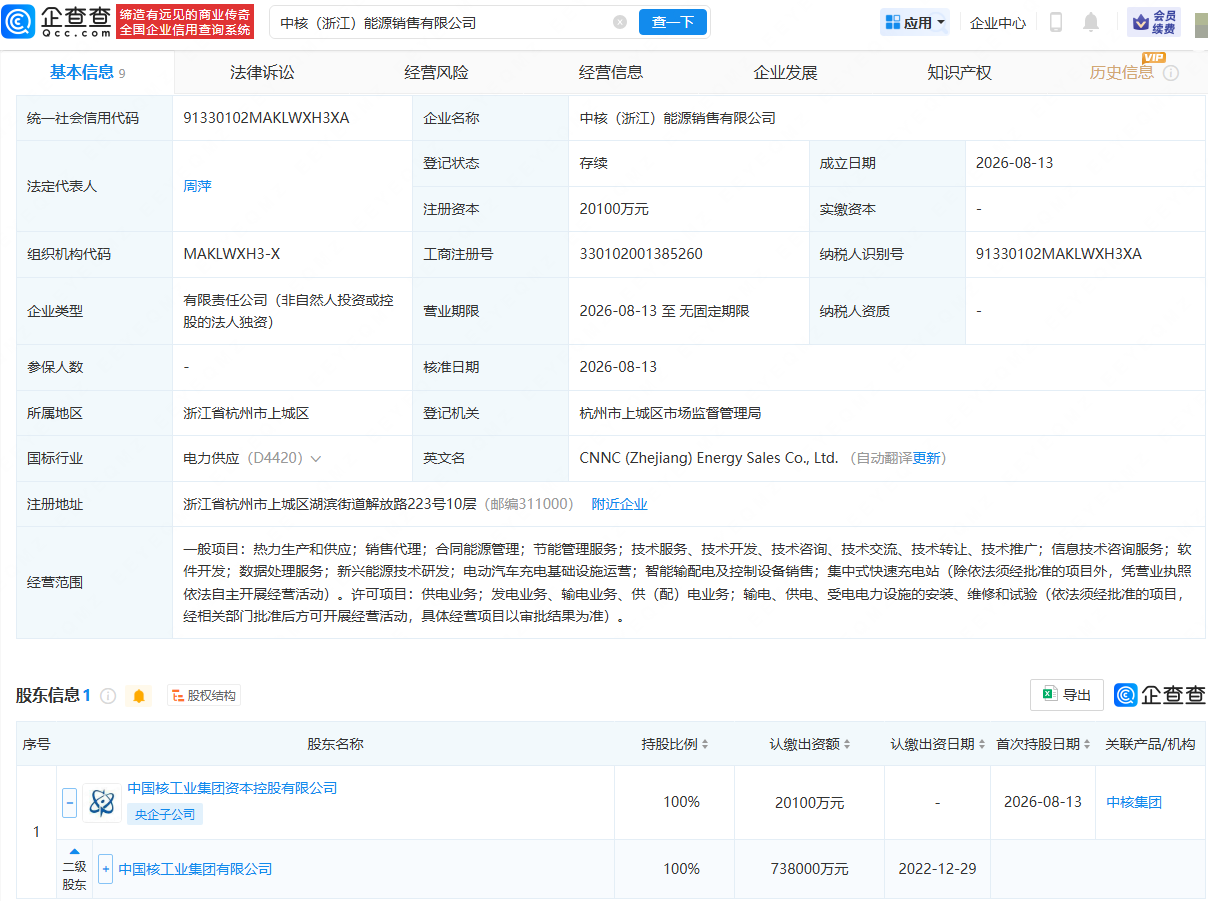Sort by 认缴出资日期 column
This screenshot has height=901, width=1208.
pos(982,744)
